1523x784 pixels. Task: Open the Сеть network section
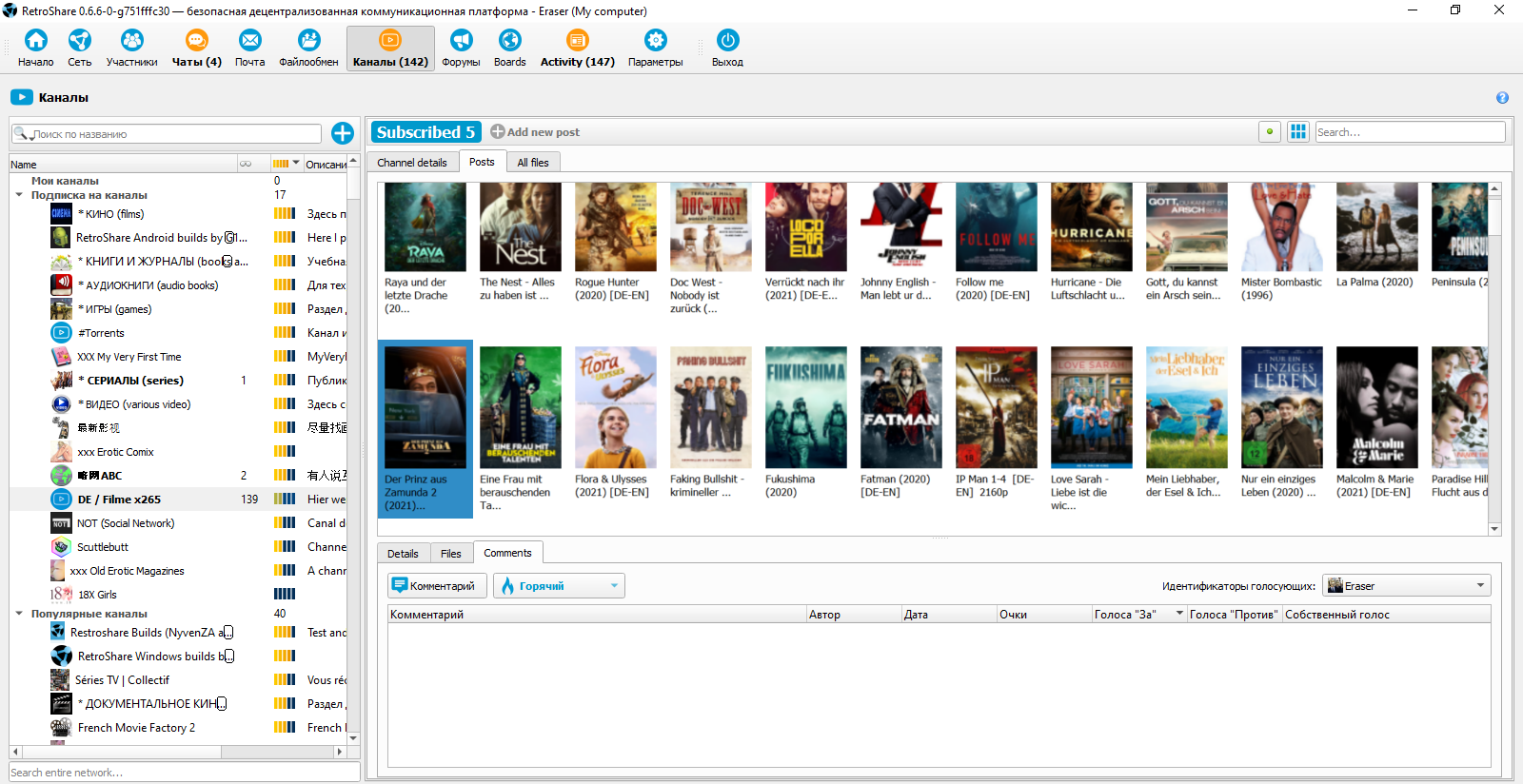pyautogui.click(x=80, y=48)
